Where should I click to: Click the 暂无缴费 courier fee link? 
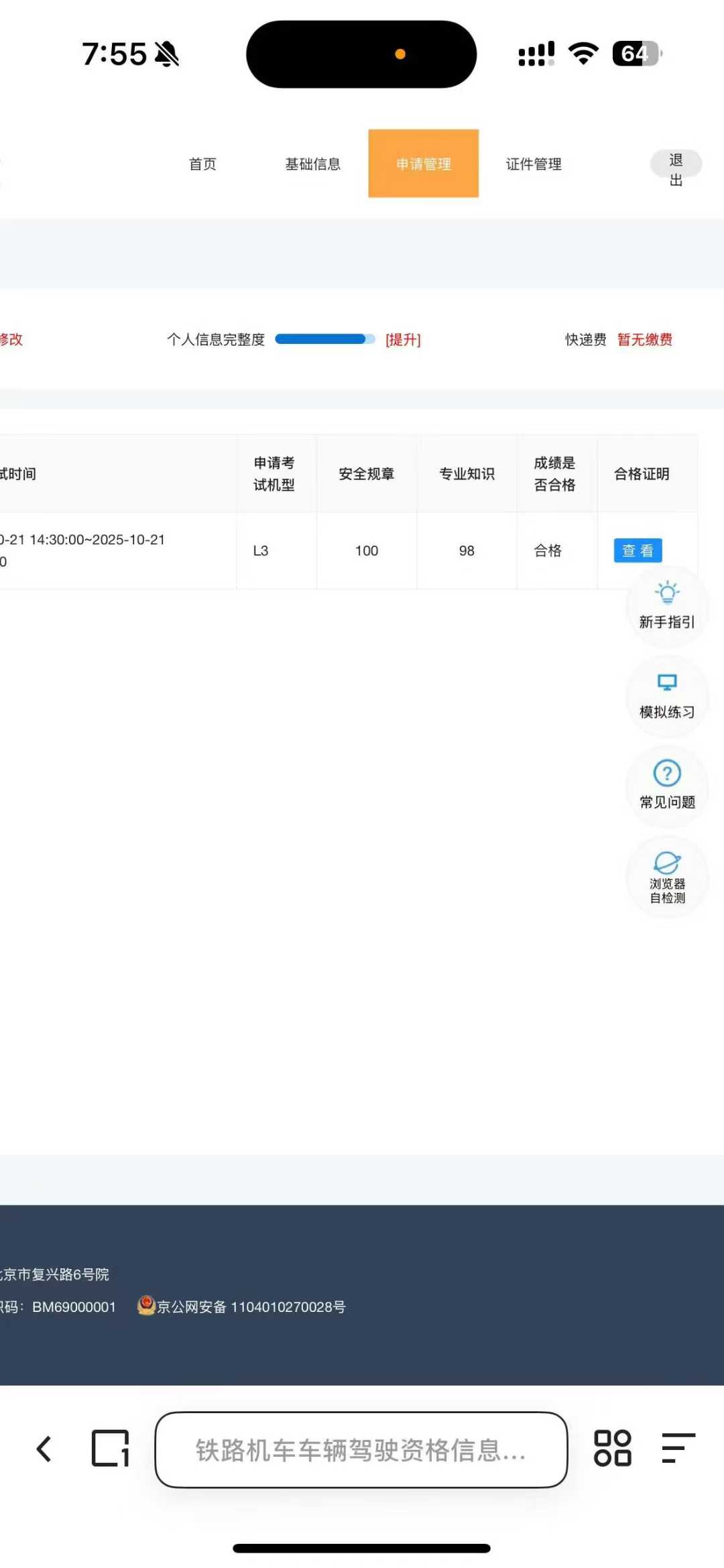pyautogui.click(x=644, y=340)
